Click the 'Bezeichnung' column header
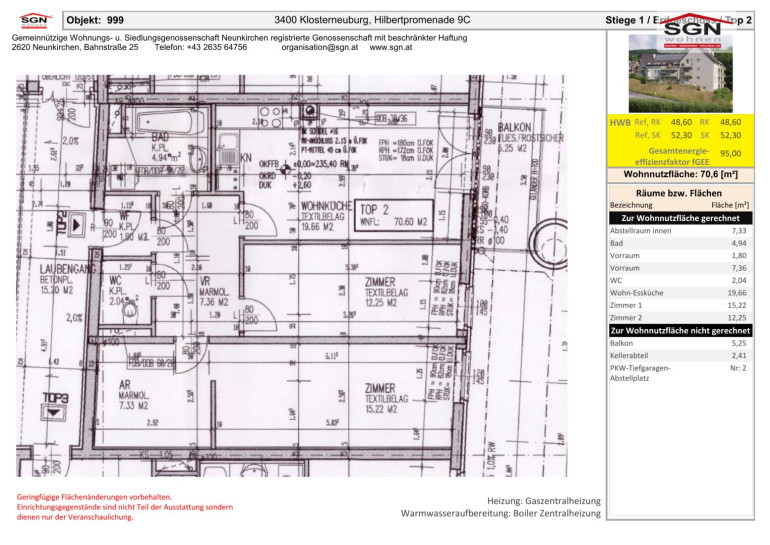 click(631, 205)
